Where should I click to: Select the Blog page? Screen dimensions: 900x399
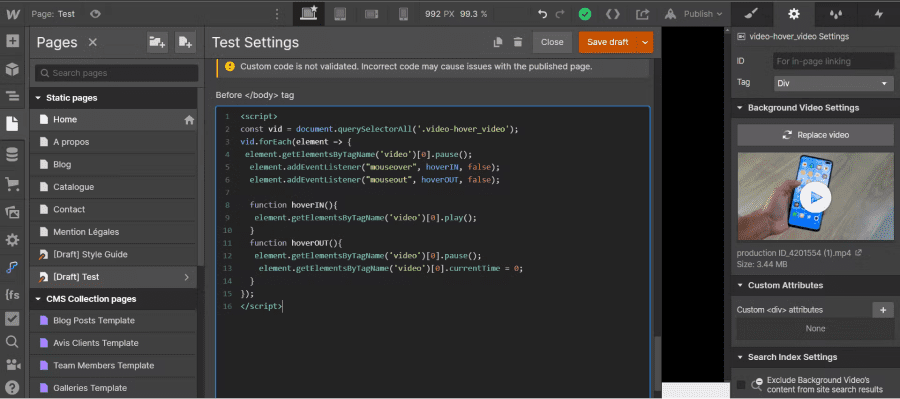[114, 164]
